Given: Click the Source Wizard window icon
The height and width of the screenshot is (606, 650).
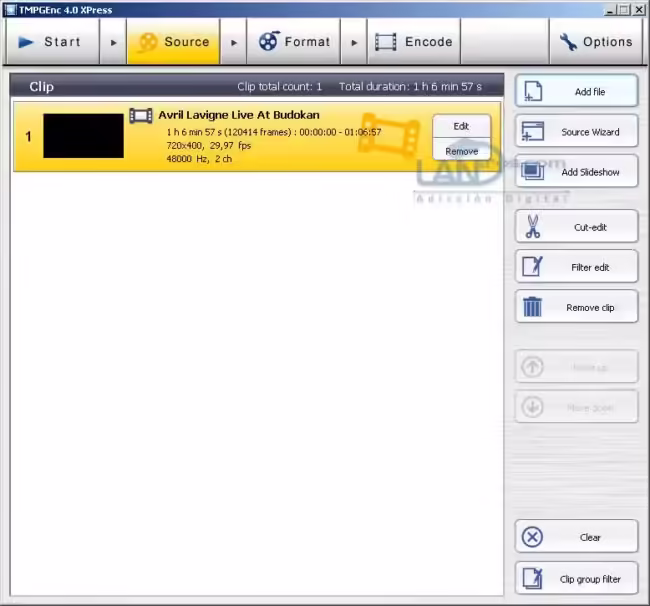Looking at the screenshot, I should [x=533, y=131].
